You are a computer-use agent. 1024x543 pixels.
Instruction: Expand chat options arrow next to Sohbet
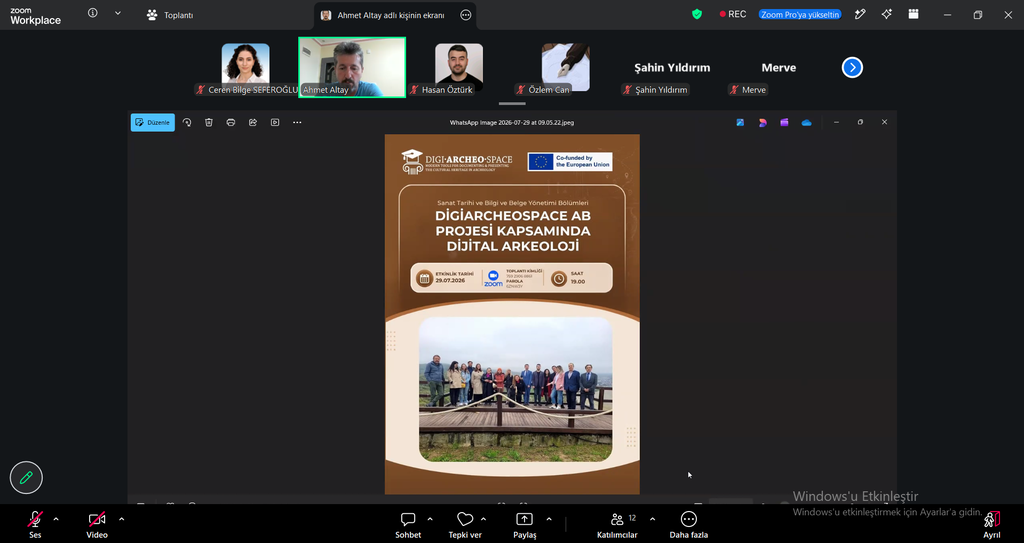(x=430, y=519)
